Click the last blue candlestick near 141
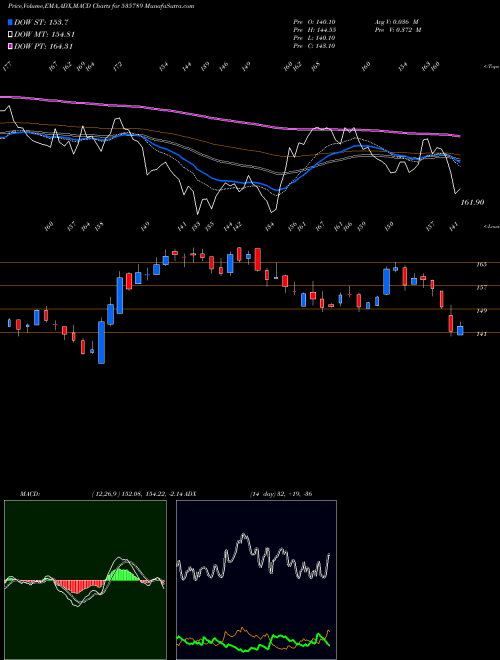The width and height of the screenshot is (500, 660). point(460,330)
